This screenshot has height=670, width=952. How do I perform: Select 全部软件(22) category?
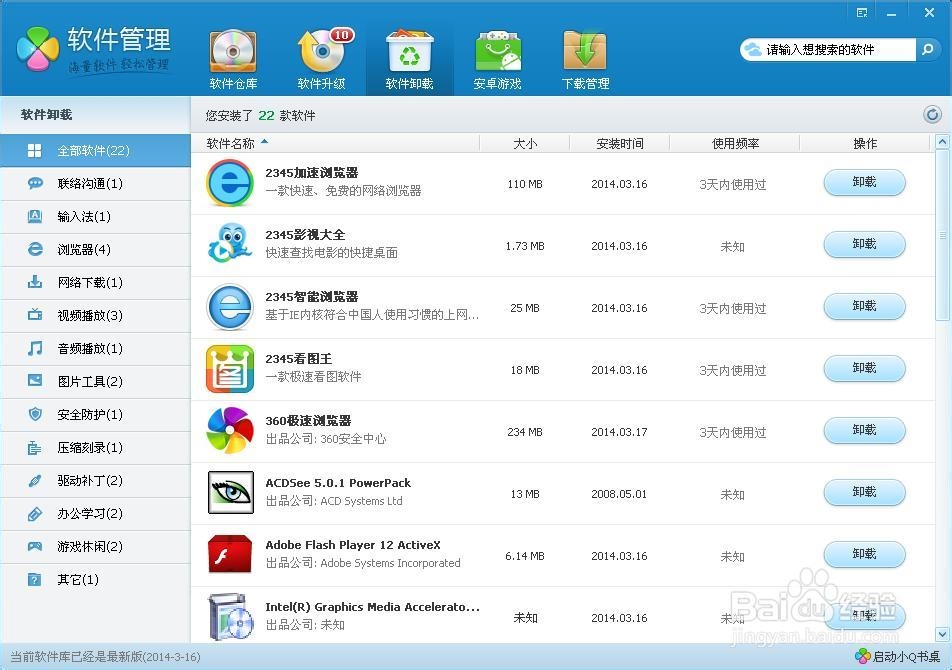click(95, 151)
